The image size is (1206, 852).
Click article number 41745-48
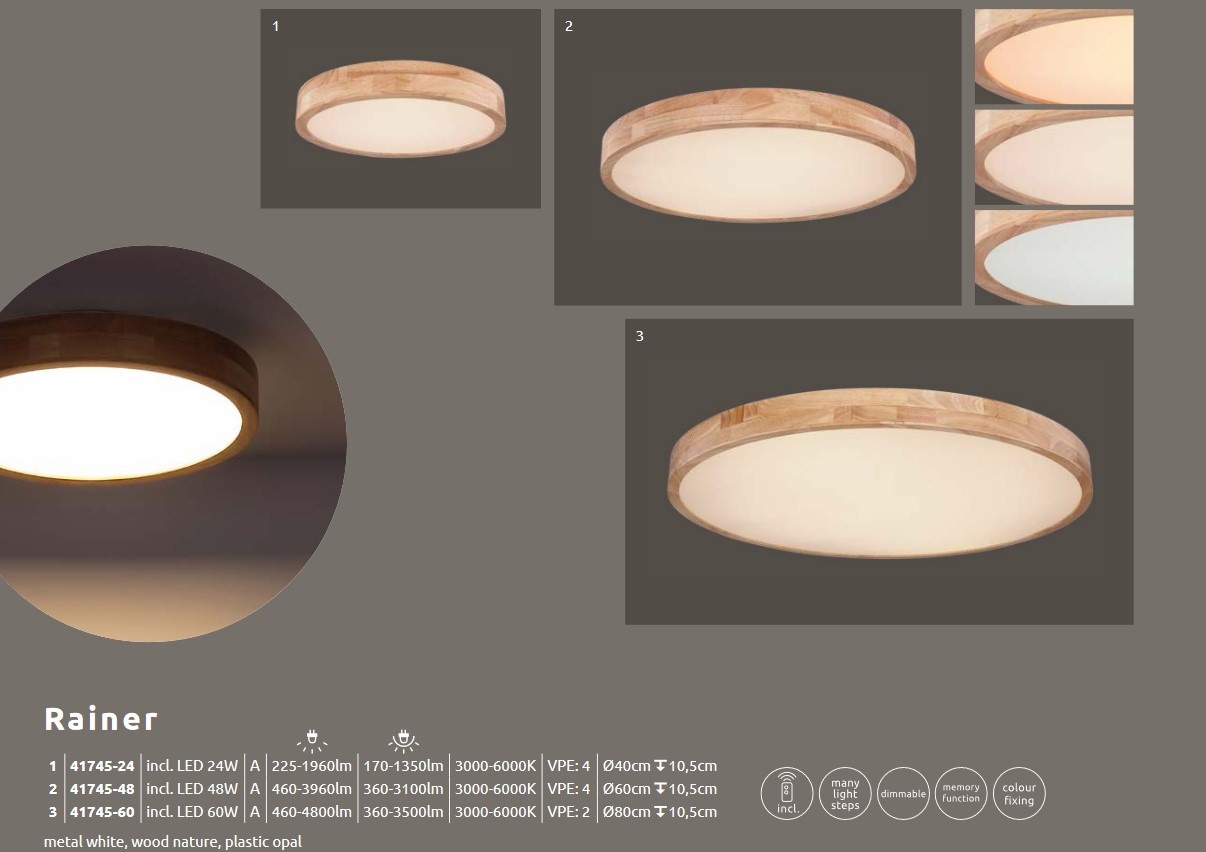click(x=102, y=790)
